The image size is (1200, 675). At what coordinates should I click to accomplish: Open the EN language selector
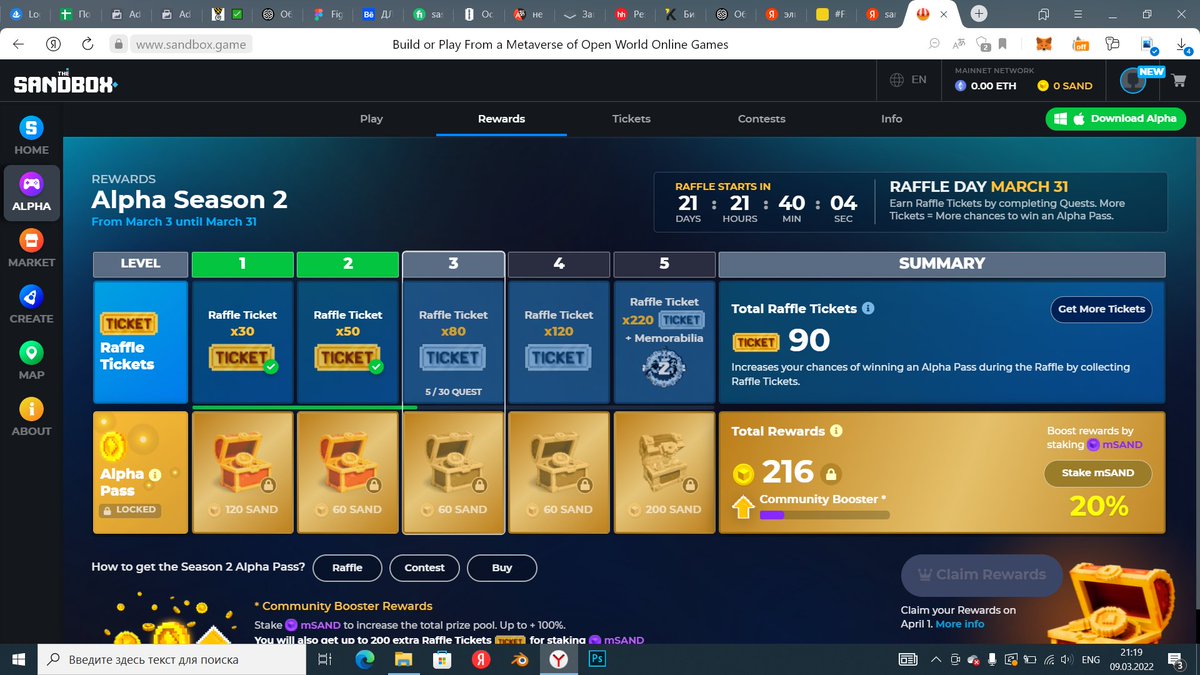(908, 80)
